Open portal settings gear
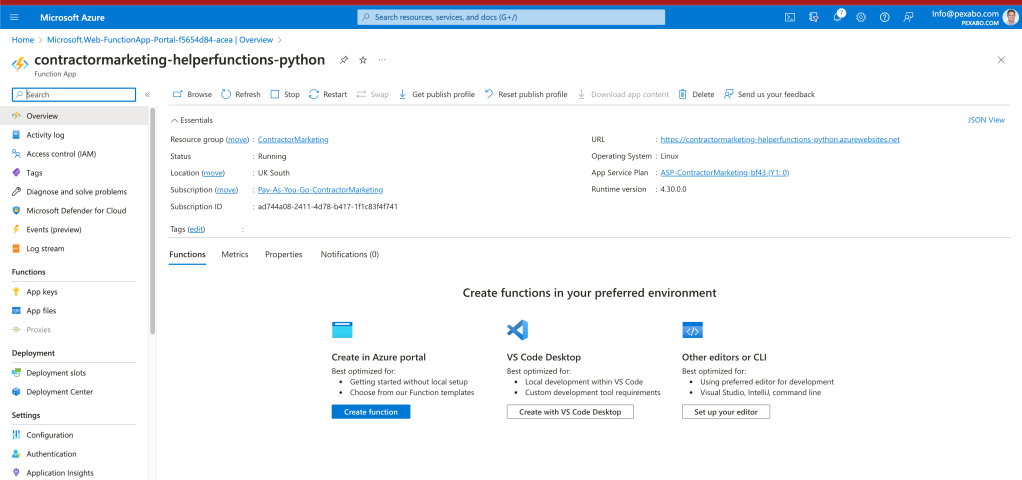Screen dimensions: 1022x480 [860, 18]
